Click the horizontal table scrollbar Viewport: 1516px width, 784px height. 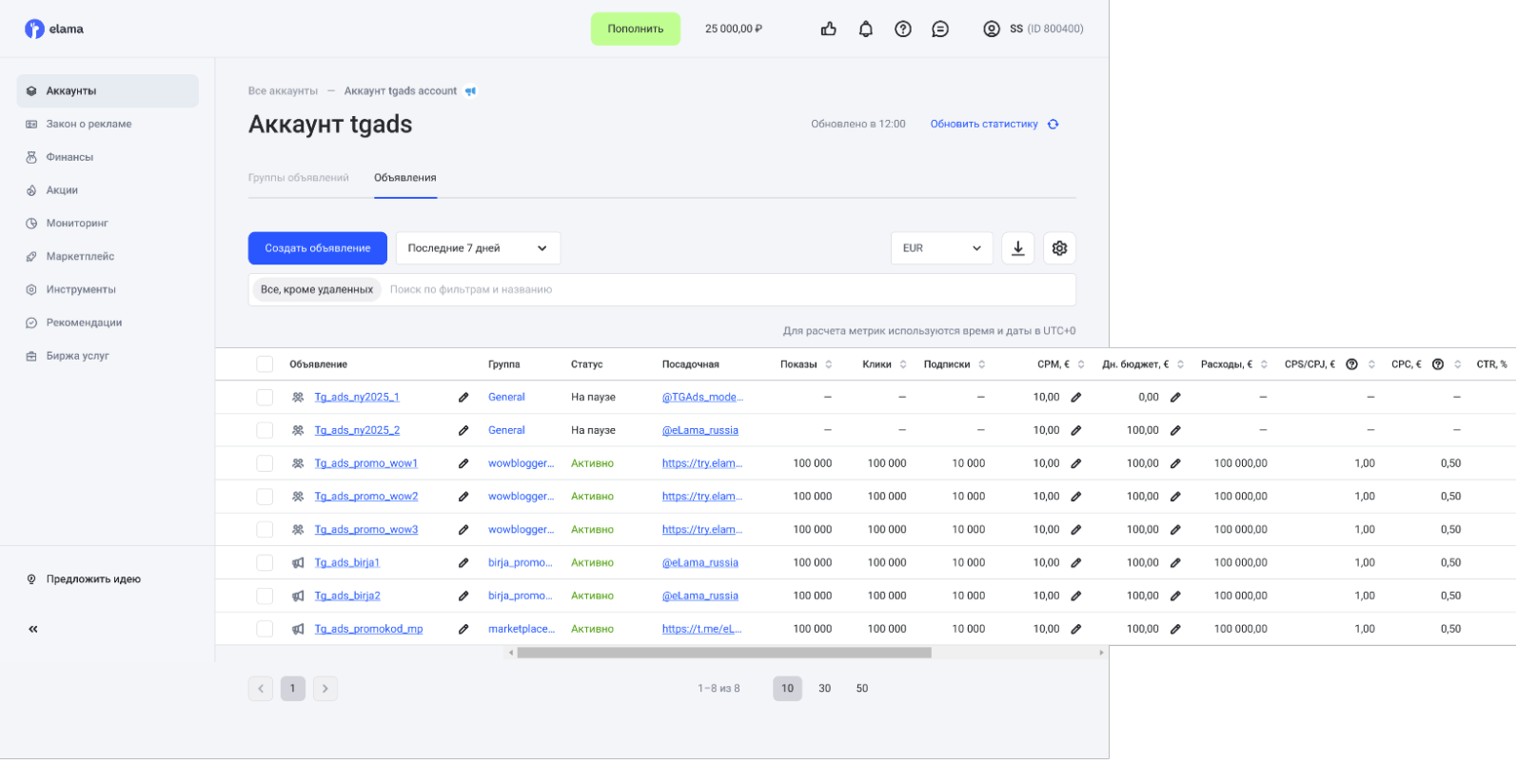(724, 653)
